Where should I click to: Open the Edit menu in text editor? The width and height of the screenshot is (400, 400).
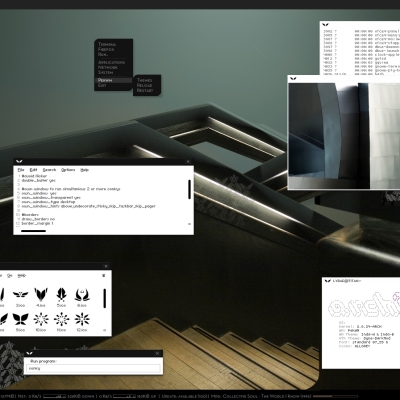click(x=33, y=170)
